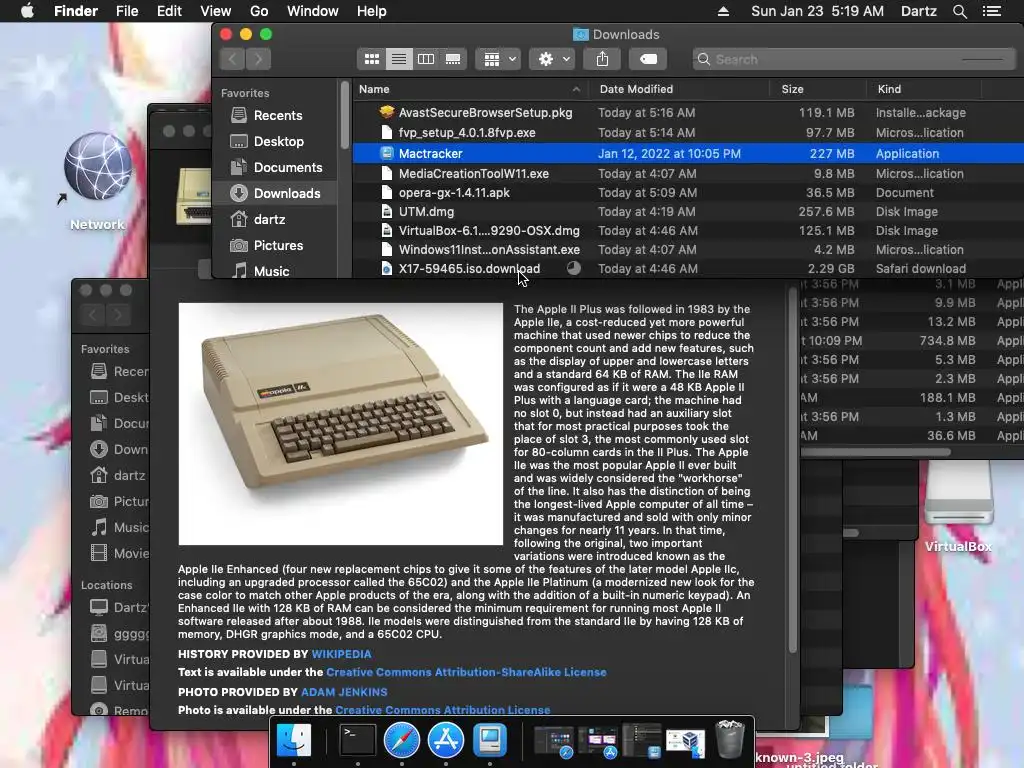This screenshot has width=1024, height=768.
Task: Restore minimized VirtualBox window in Dock
Action: 685,743
